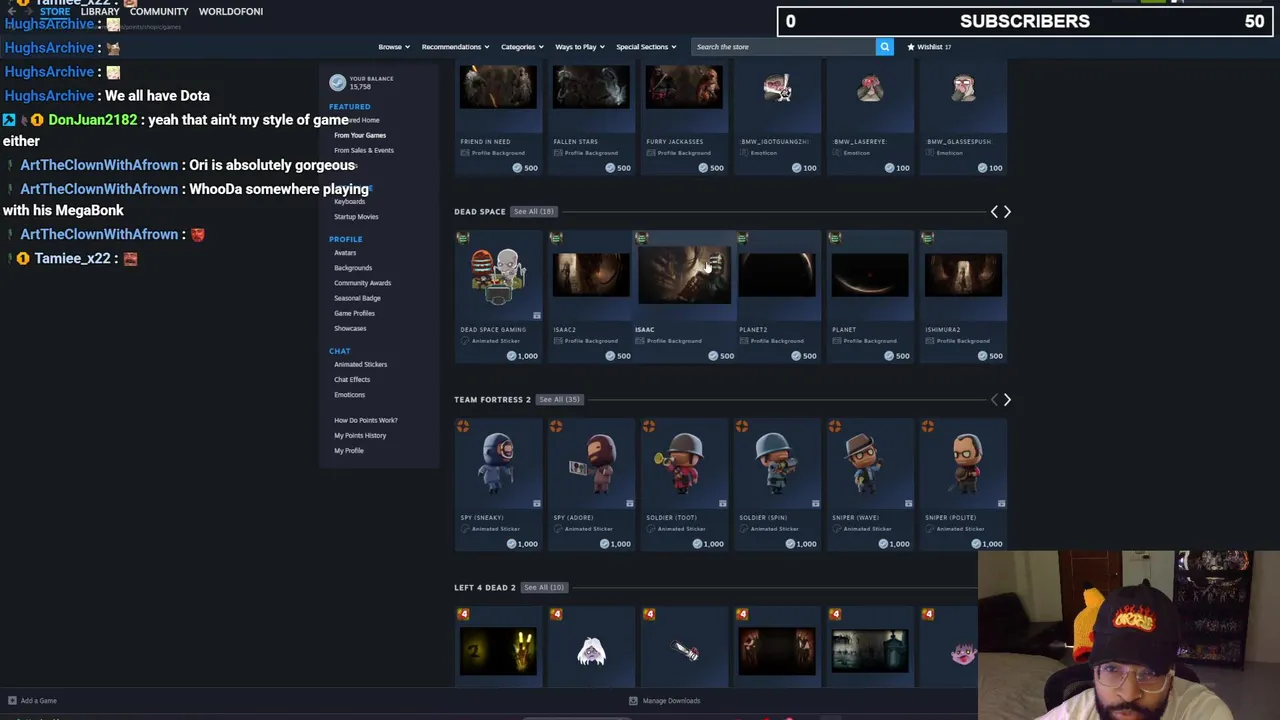This screenshot has width=1280, height=720.
Task: Open the Special Sections dropdown
Action: 646,47
